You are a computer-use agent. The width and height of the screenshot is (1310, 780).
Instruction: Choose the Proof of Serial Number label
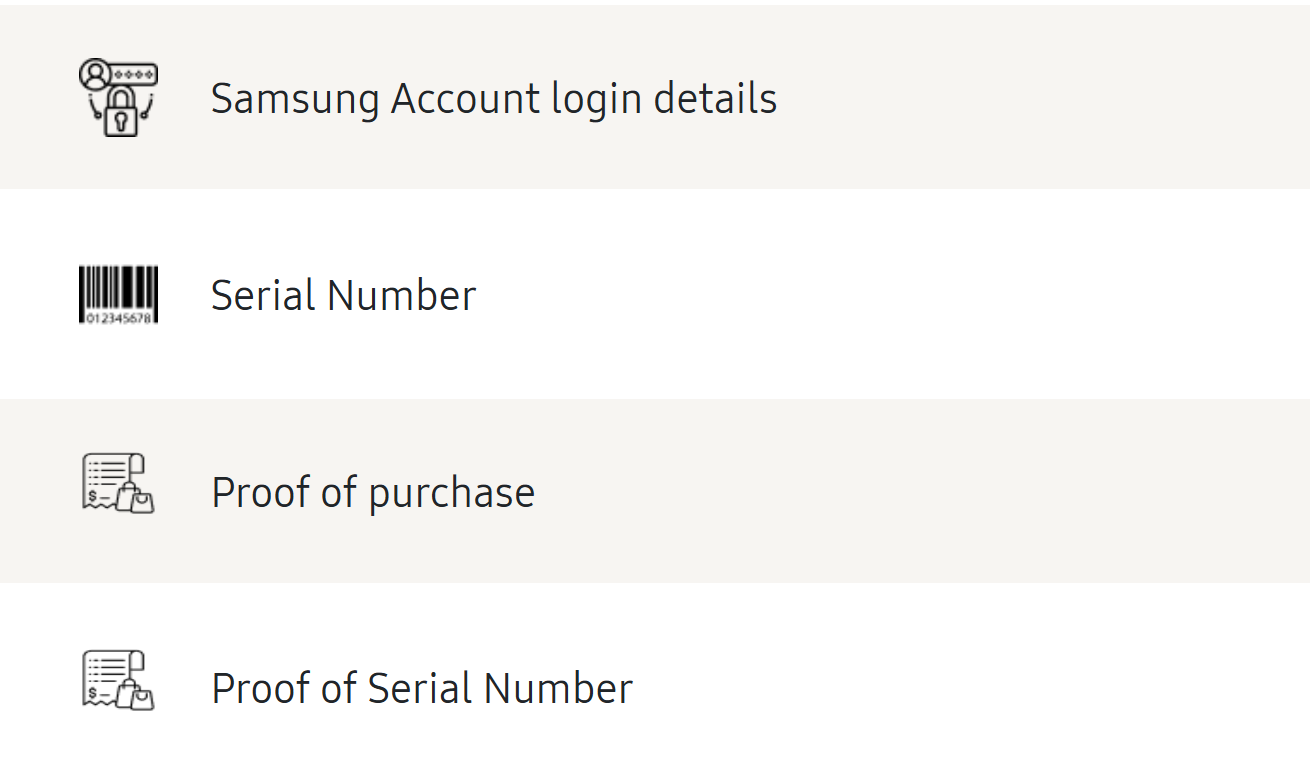tap(421, 688)
